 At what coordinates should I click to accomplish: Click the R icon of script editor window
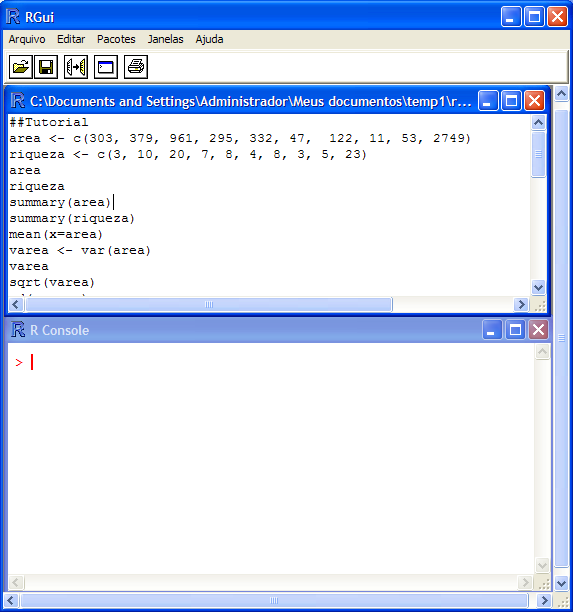tap(18, 101)
